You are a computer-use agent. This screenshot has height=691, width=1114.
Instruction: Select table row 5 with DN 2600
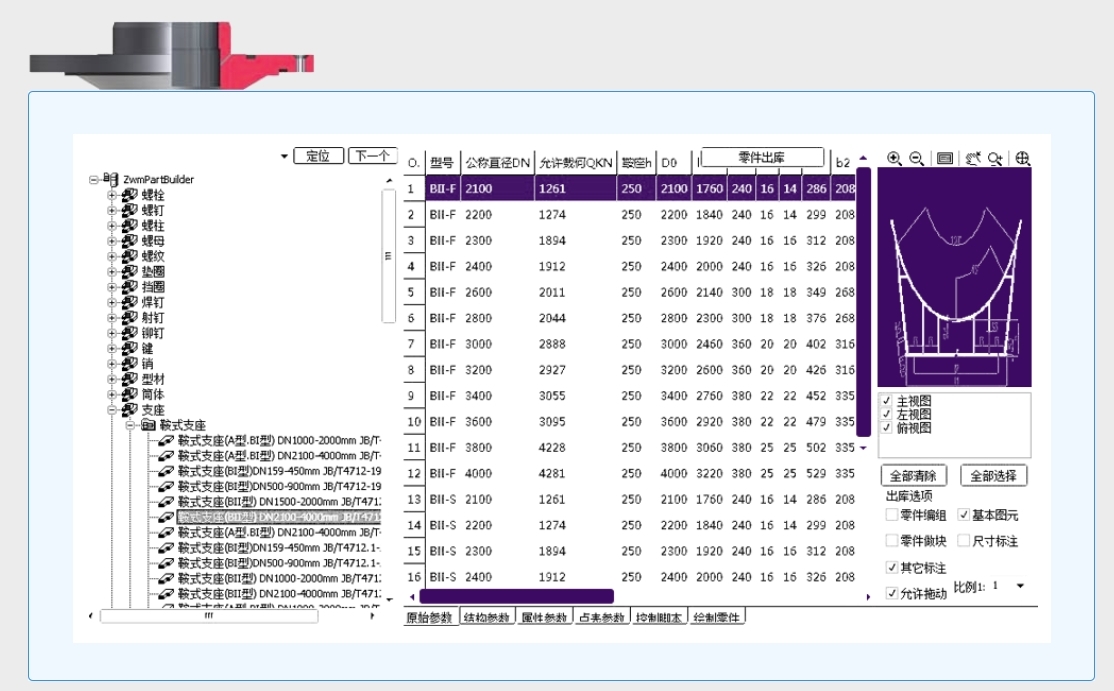(629, 292)
